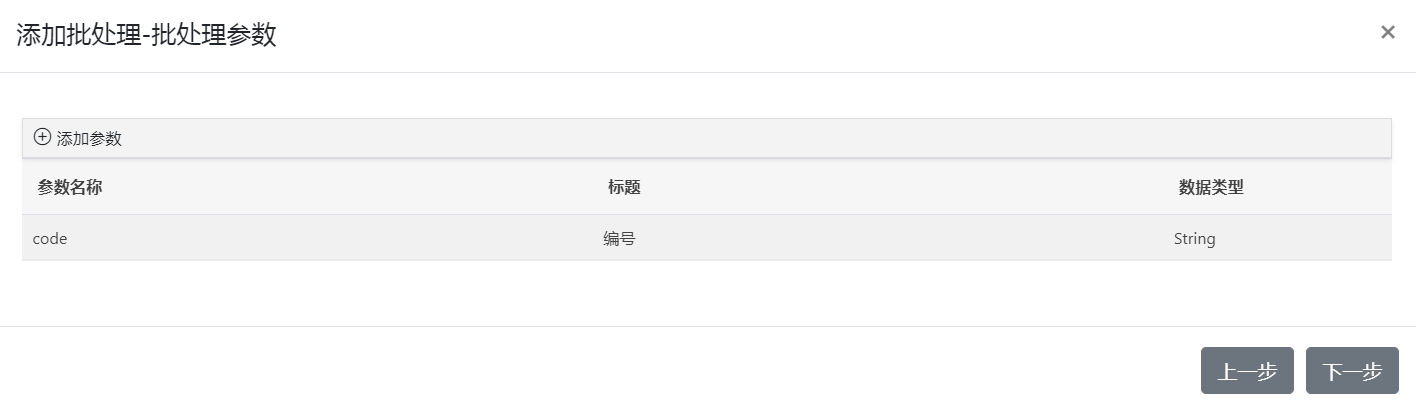The image size is (1416, 414).
Task: Click the circled plus icon for 添加参数
Action: coord(42,137)
